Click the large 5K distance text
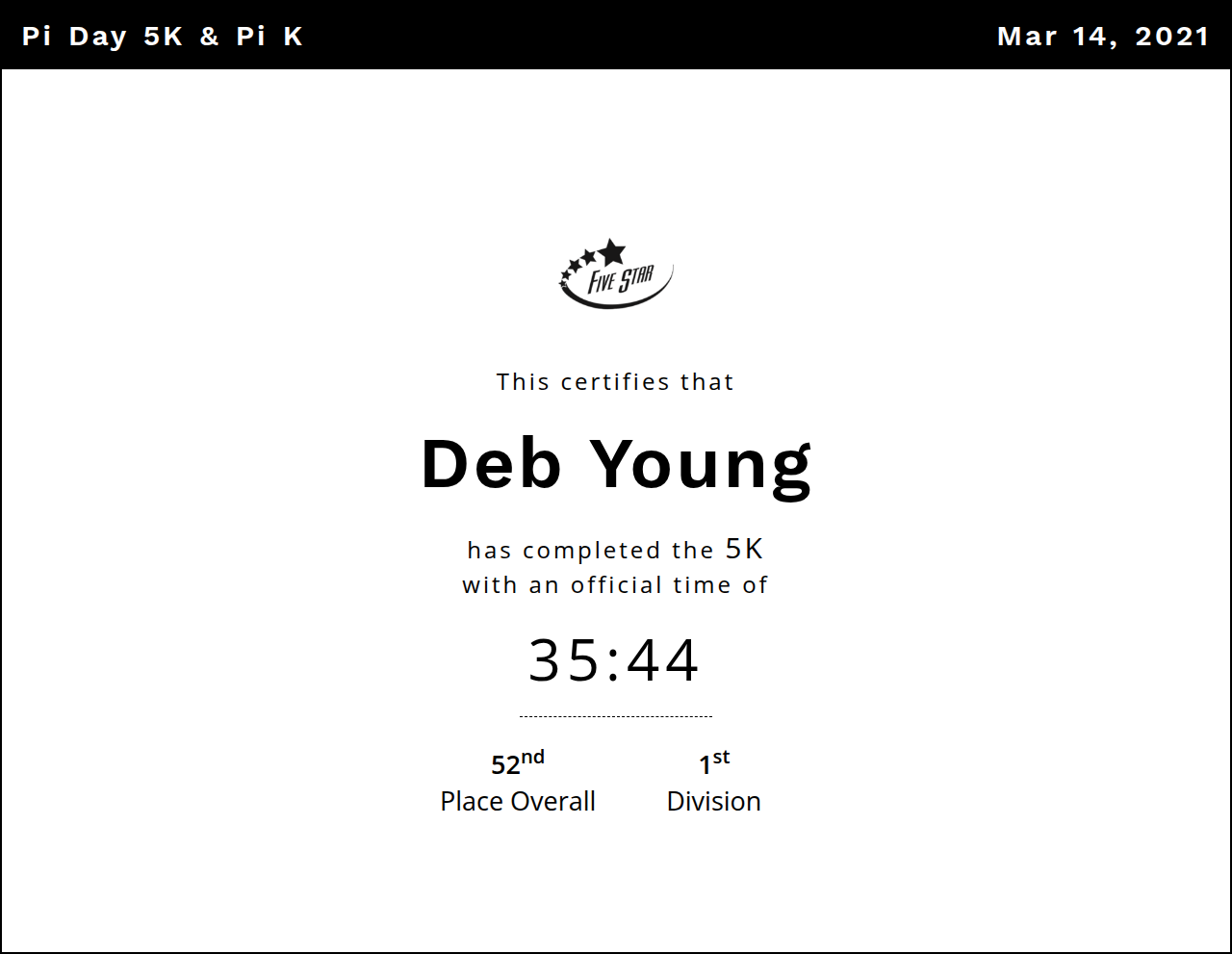 (744, 549)
